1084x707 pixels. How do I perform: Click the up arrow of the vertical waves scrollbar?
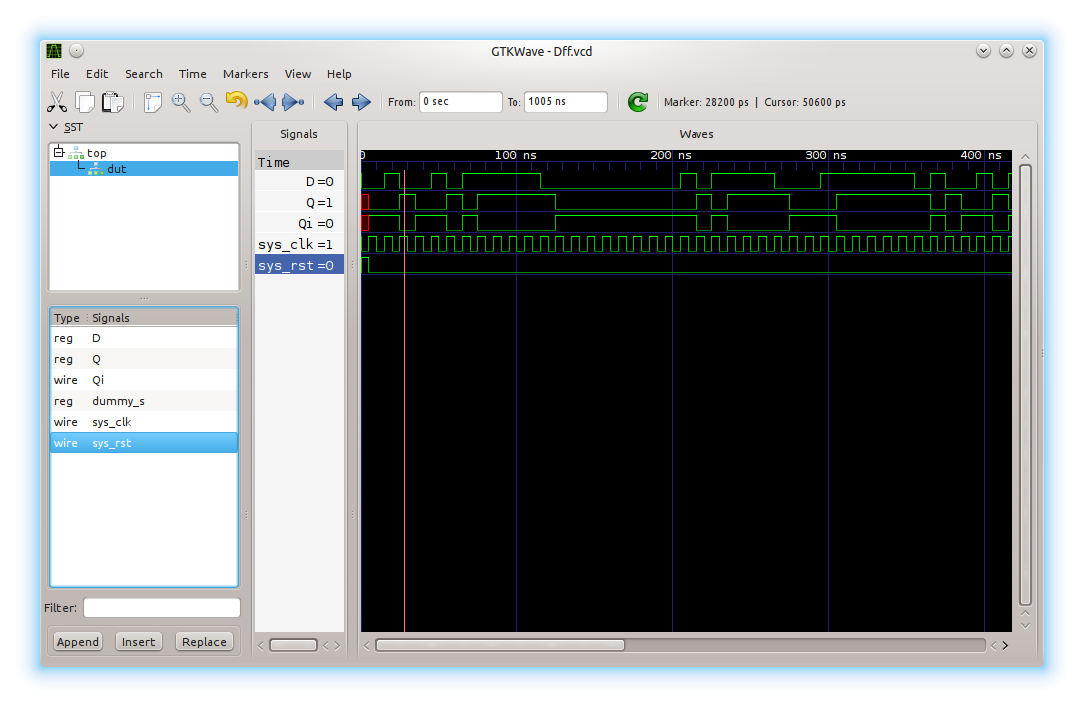pyautogui.click(x=1025, y=156)
